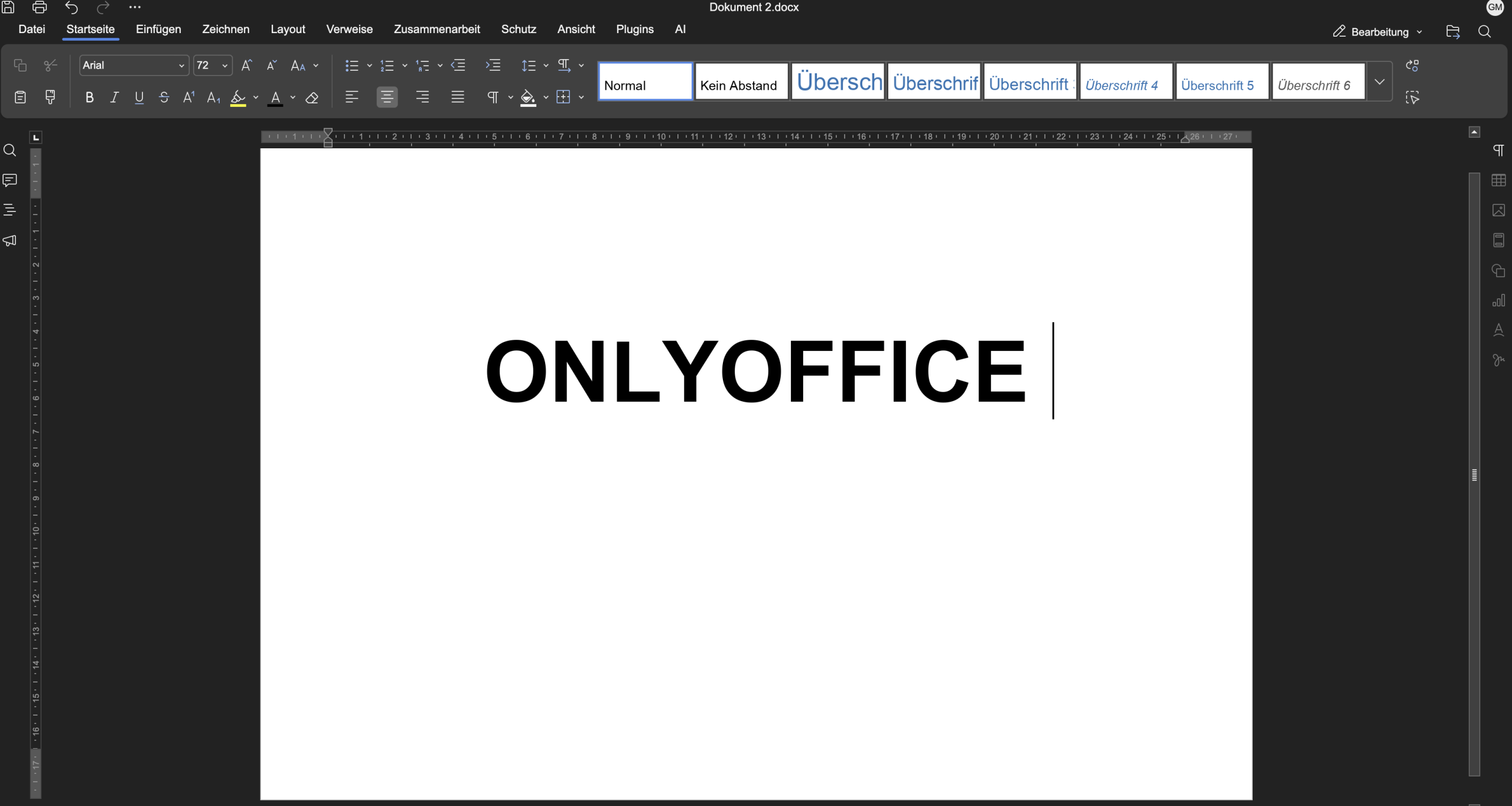Expand borders dropdown arrow
This screenshot has width=1512, height=806.
582,97
